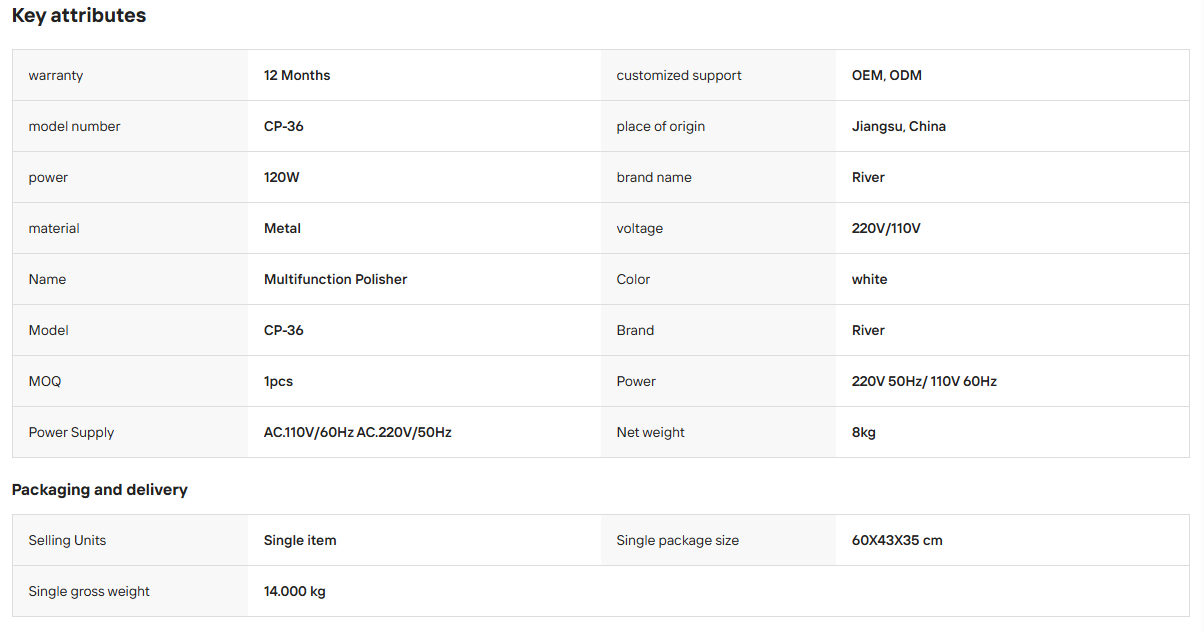Select the Jiangsu, China origin value
The image size is (1204, 632).
pos(899,126)
